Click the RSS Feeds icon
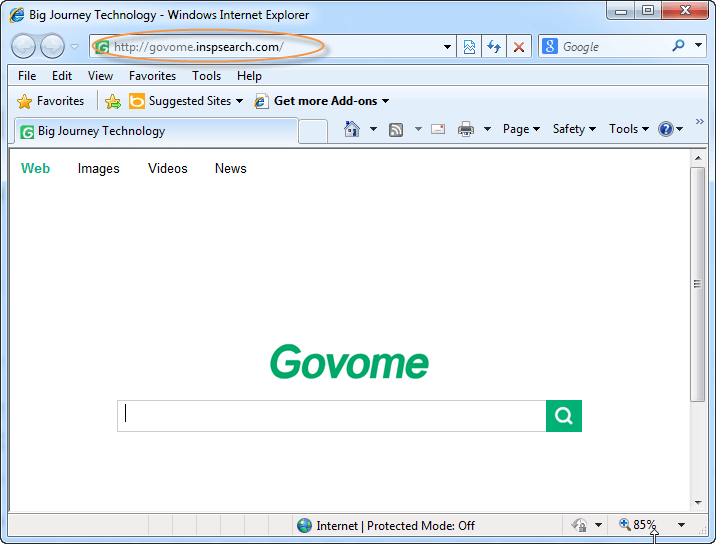This screenshot has width=716, height=544. 396,130
